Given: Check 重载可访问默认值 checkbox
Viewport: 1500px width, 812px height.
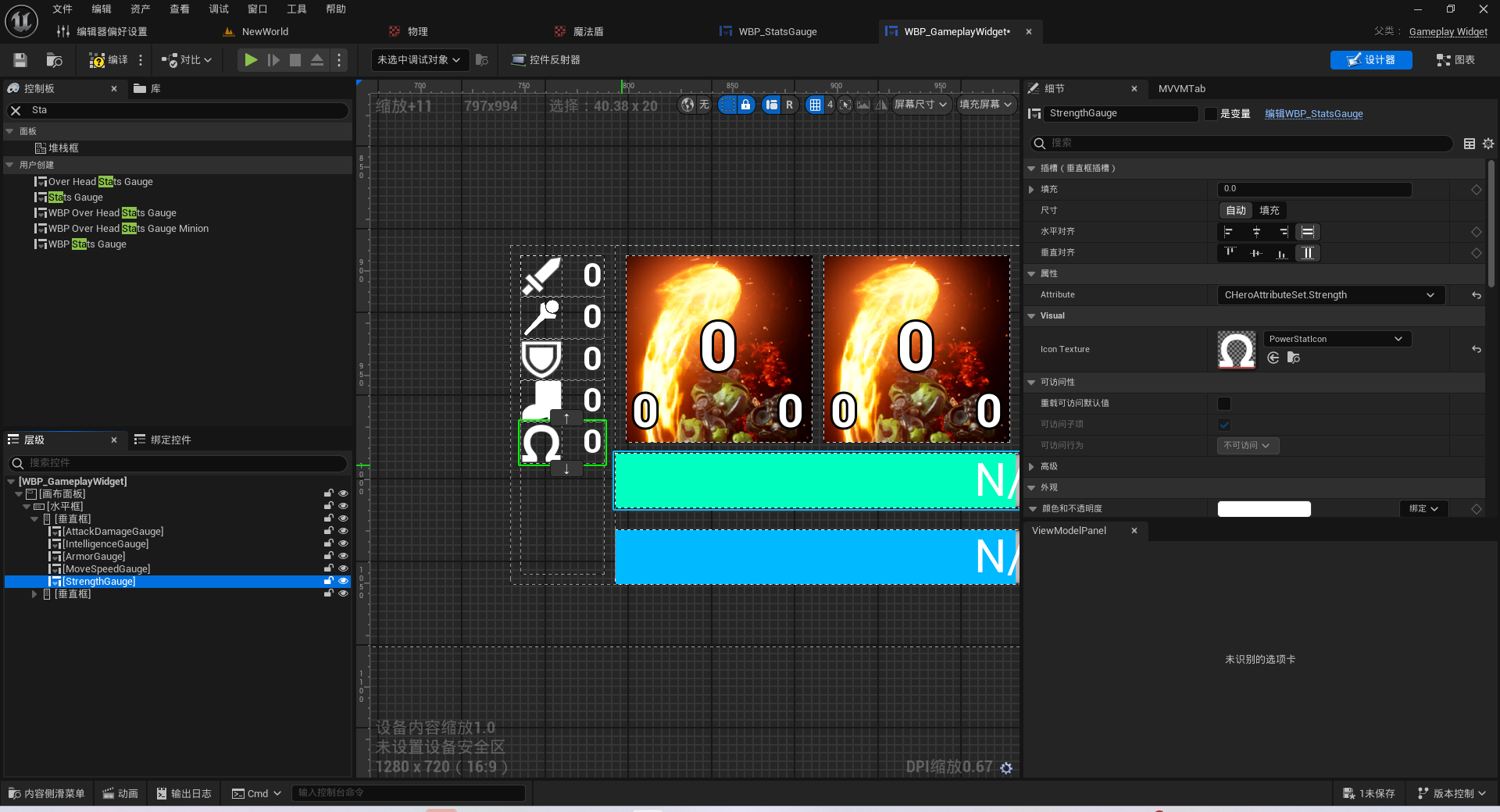Looking at the screenshot, I should coord(1224,404).
